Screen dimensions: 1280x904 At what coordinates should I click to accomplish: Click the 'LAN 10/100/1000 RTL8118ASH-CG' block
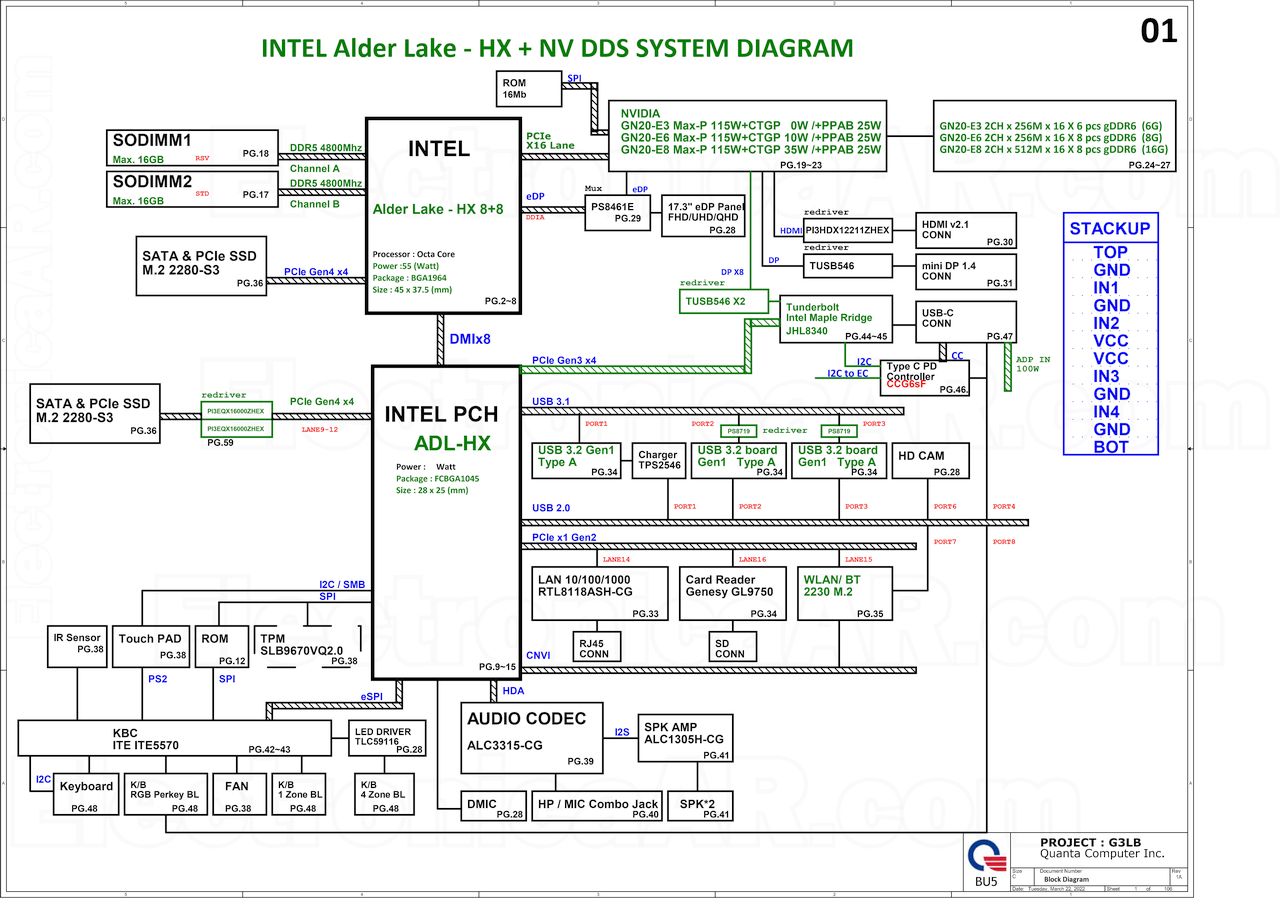pos(598,593)
